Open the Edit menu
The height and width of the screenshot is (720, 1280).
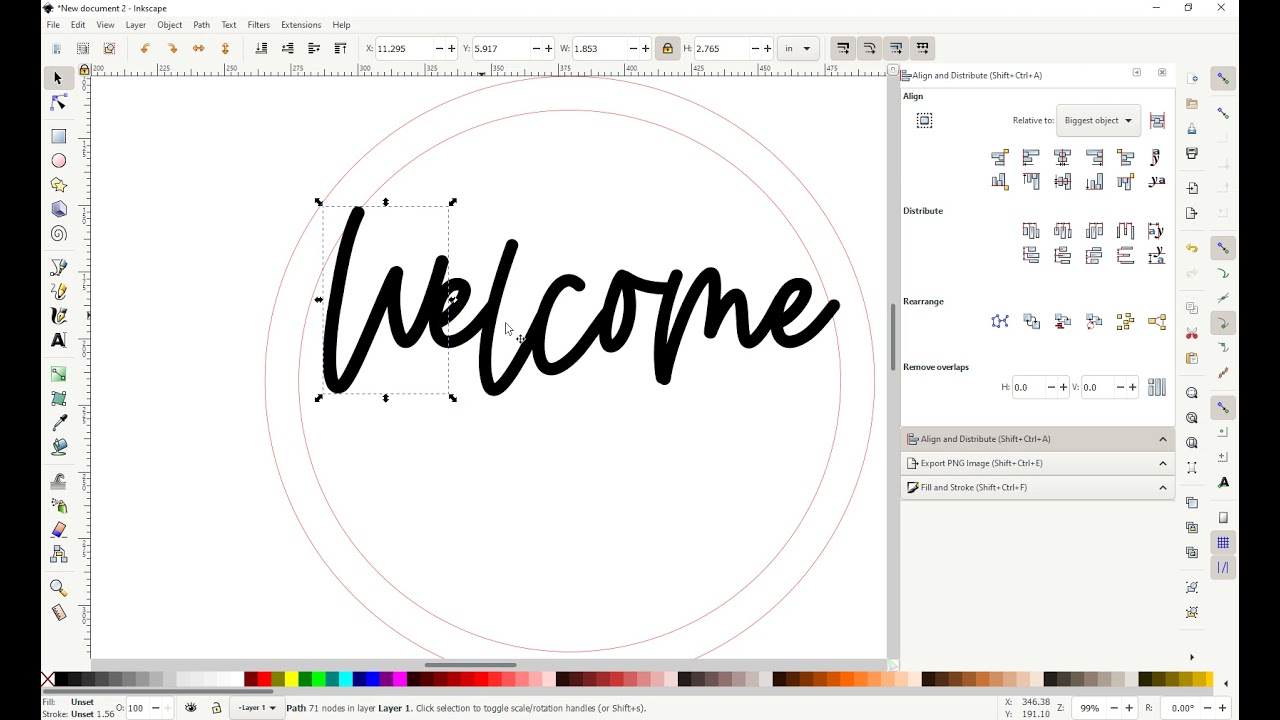[x=78, y=25]
